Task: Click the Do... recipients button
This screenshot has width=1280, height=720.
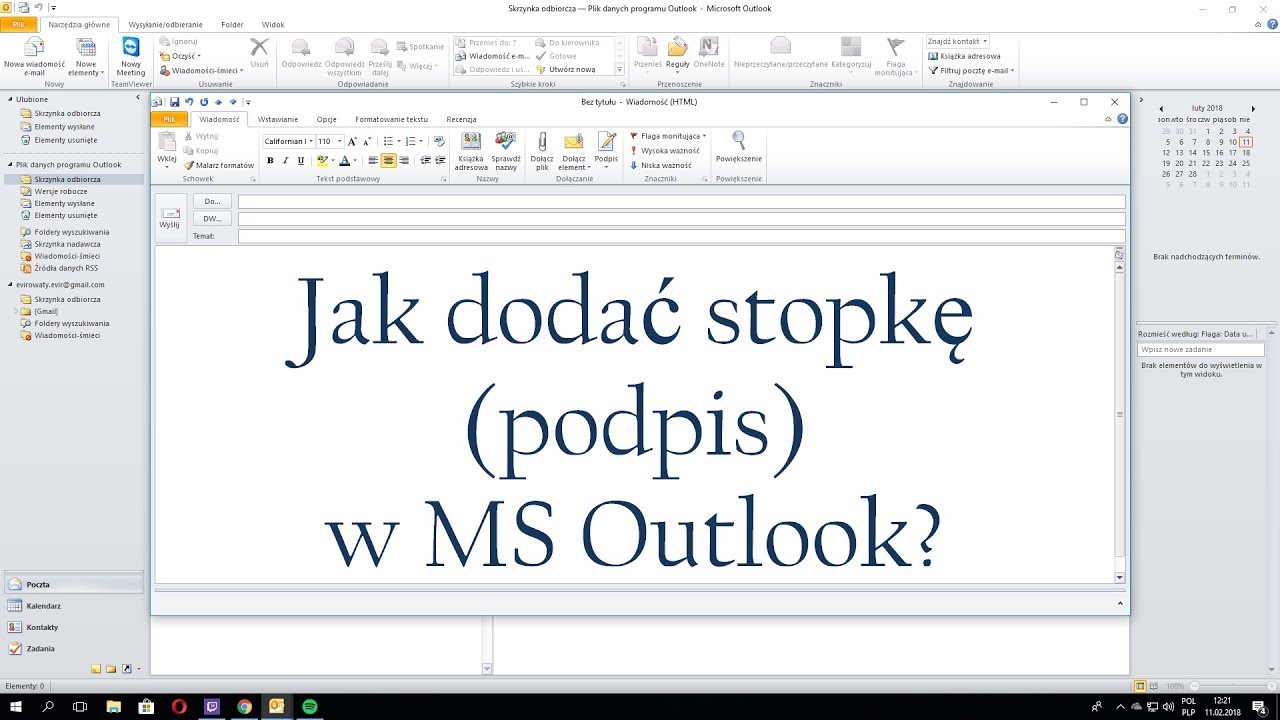Action: (212, 201)
